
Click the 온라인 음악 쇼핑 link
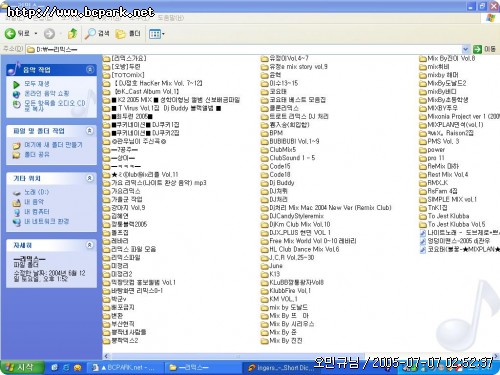47,93
